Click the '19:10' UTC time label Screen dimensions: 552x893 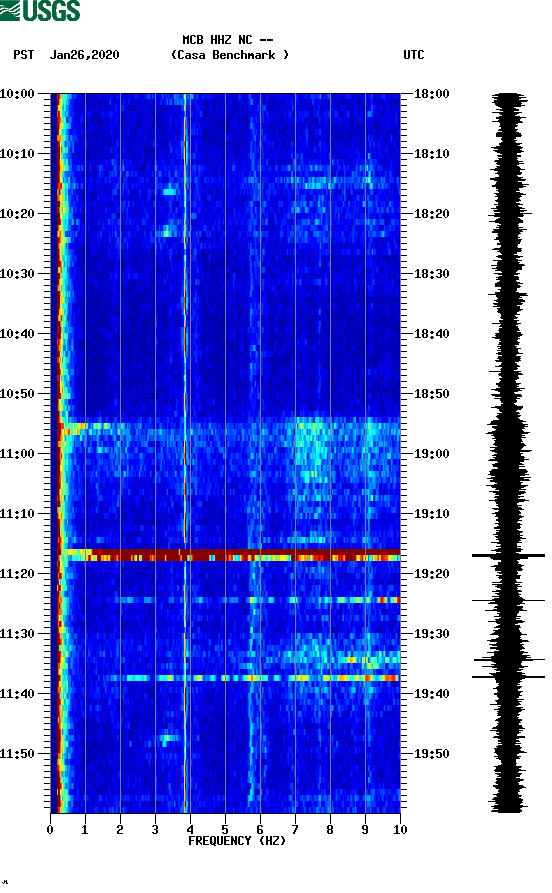pyautogui.click(x=432, y=514)
